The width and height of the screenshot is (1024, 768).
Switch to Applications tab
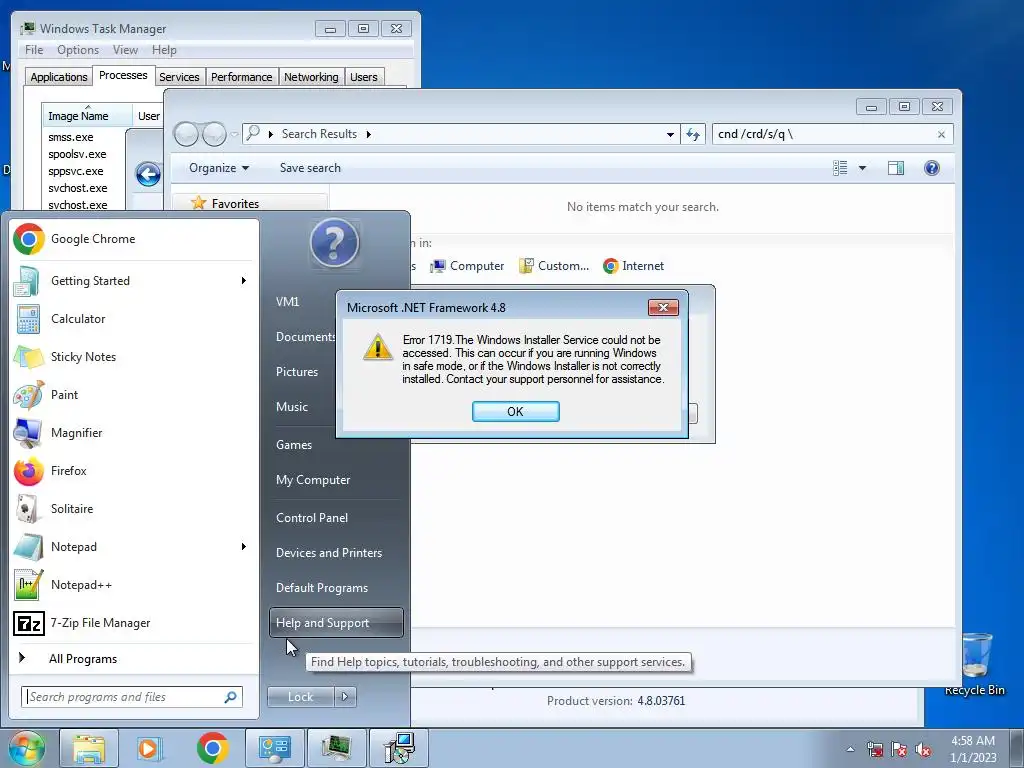coord(59,77)
